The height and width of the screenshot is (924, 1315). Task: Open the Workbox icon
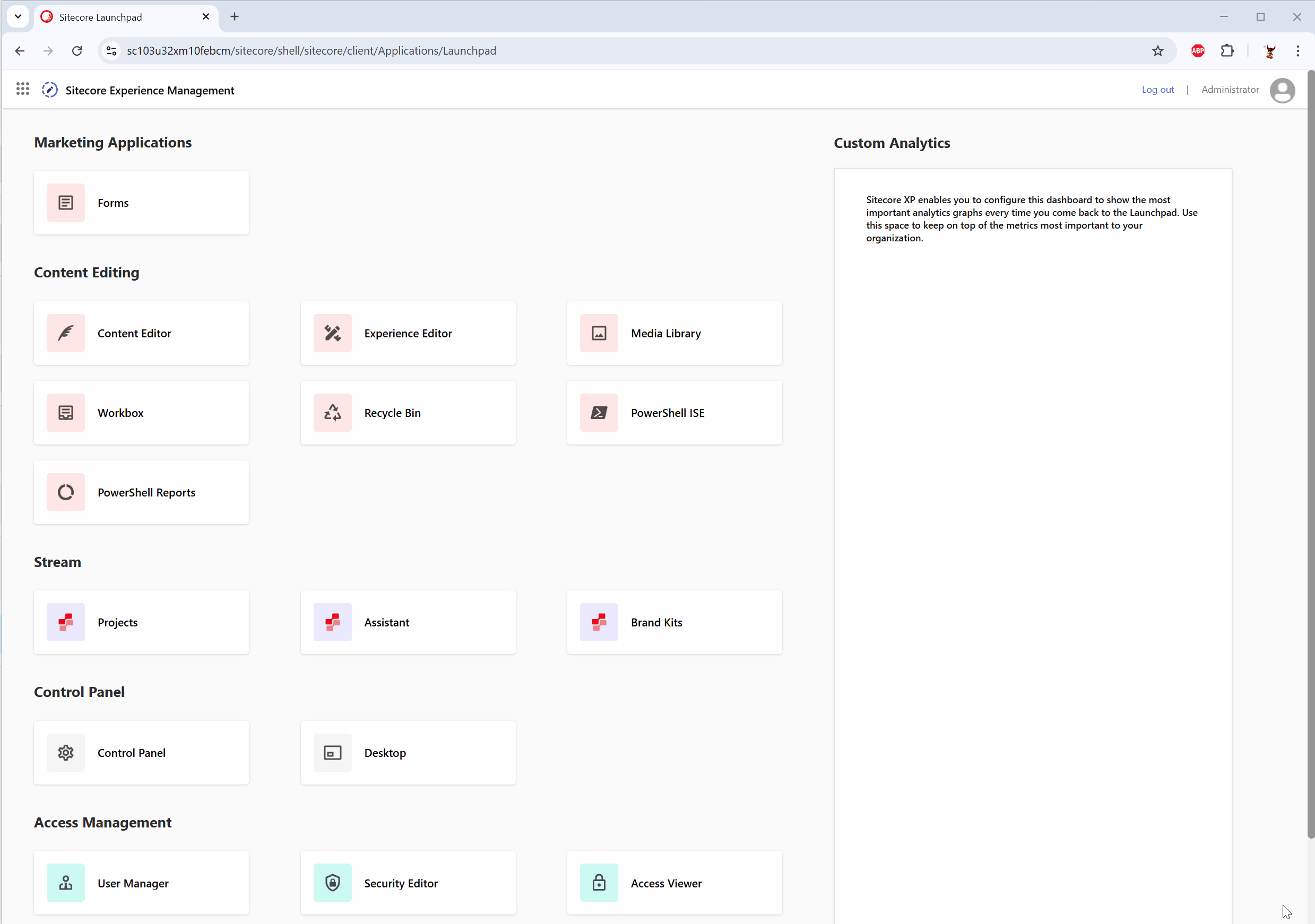click(65, 413)
